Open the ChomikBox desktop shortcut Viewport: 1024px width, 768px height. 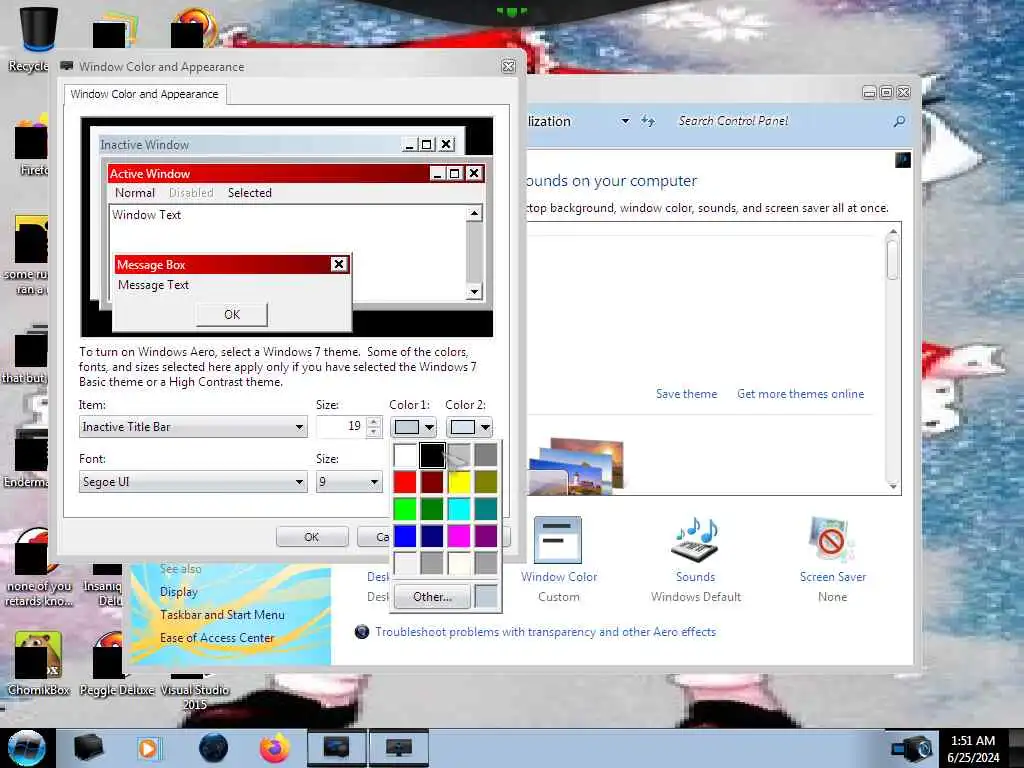coord(39,663)
